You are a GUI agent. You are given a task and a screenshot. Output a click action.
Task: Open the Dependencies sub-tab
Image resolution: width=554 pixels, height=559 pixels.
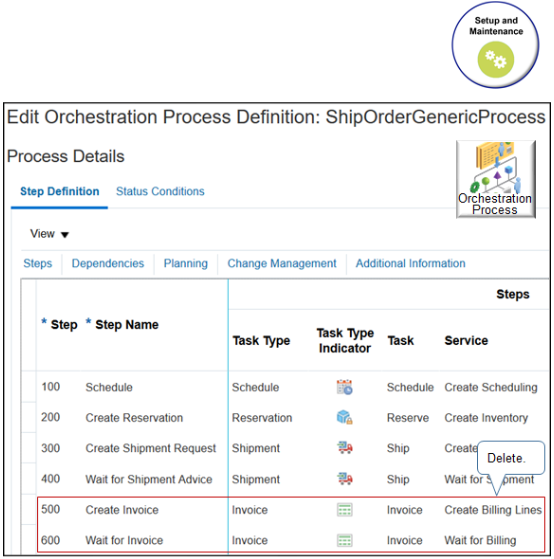click(108, 263)
